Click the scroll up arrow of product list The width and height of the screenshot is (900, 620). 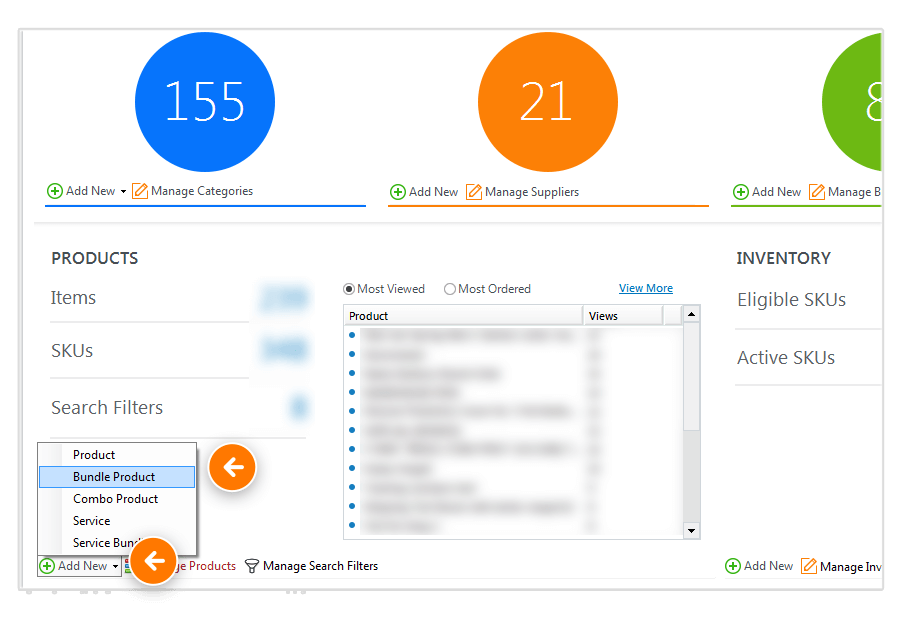pos(691,314)
